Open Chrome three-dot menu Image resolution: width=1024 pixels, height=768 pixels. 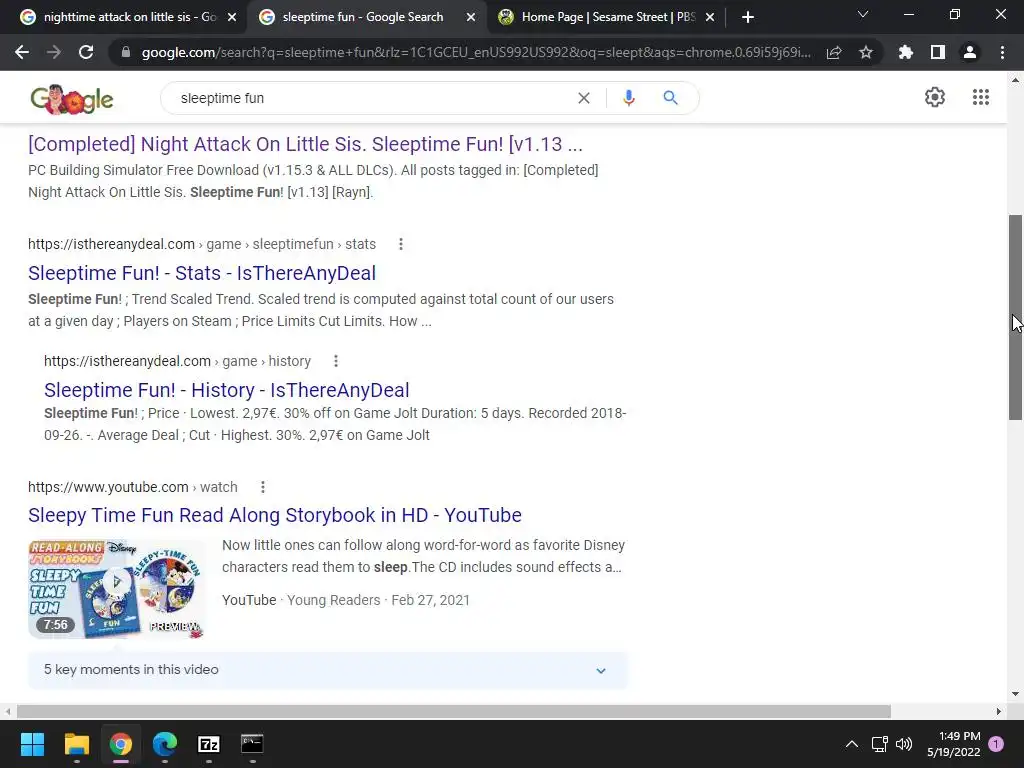1002,52
